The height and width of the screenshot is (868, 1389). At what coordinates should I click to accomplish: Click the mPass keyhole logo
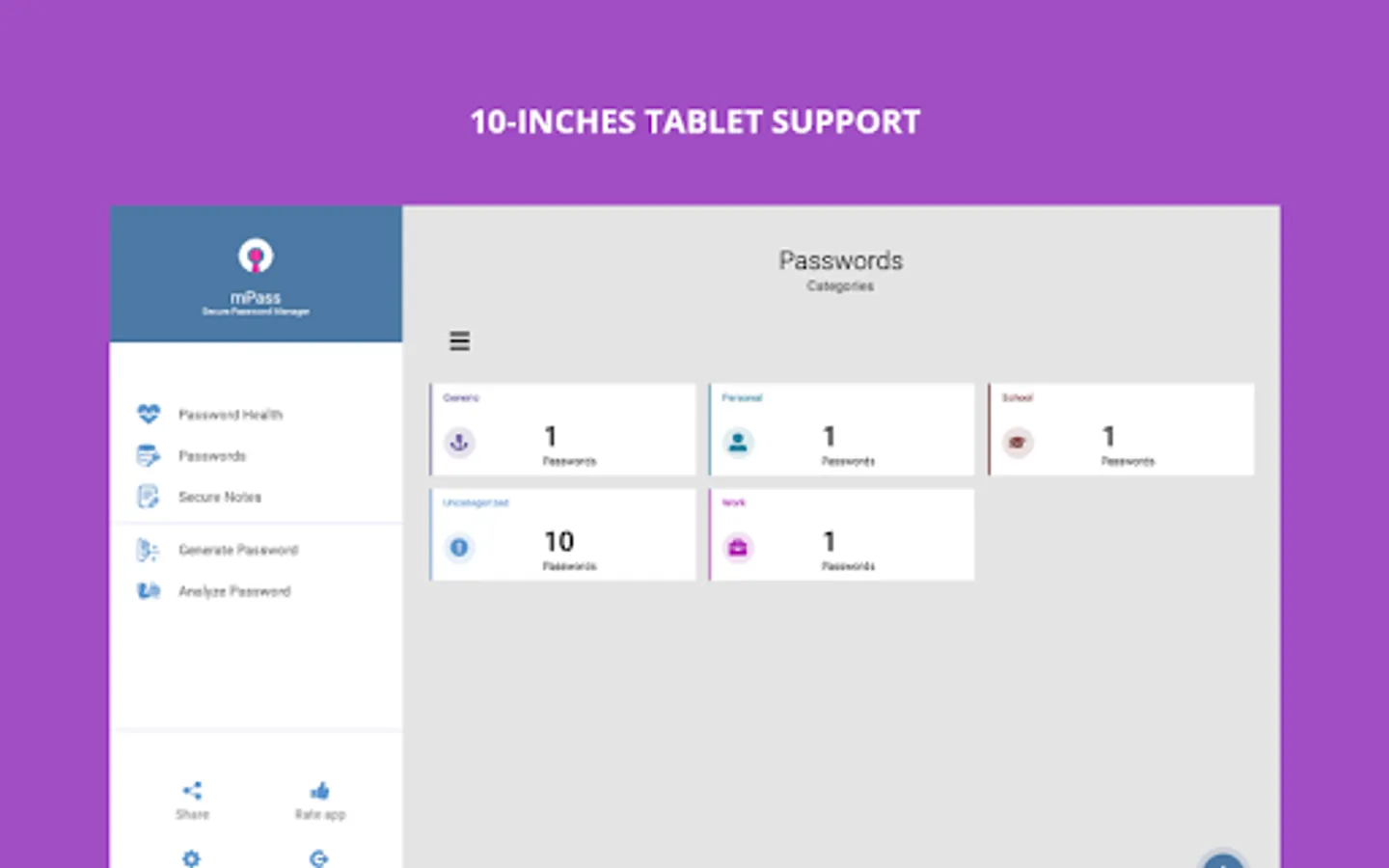[x=256, y=257]
